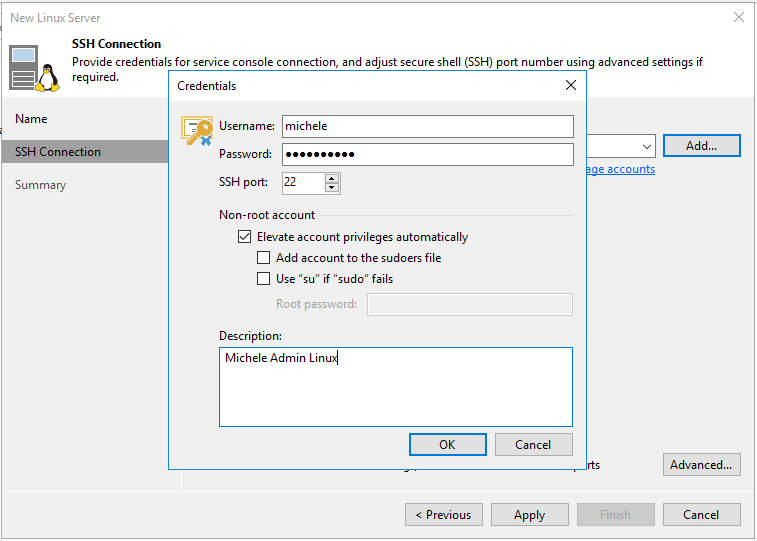
Task: Select the Name wizard step
Action: 31,119
